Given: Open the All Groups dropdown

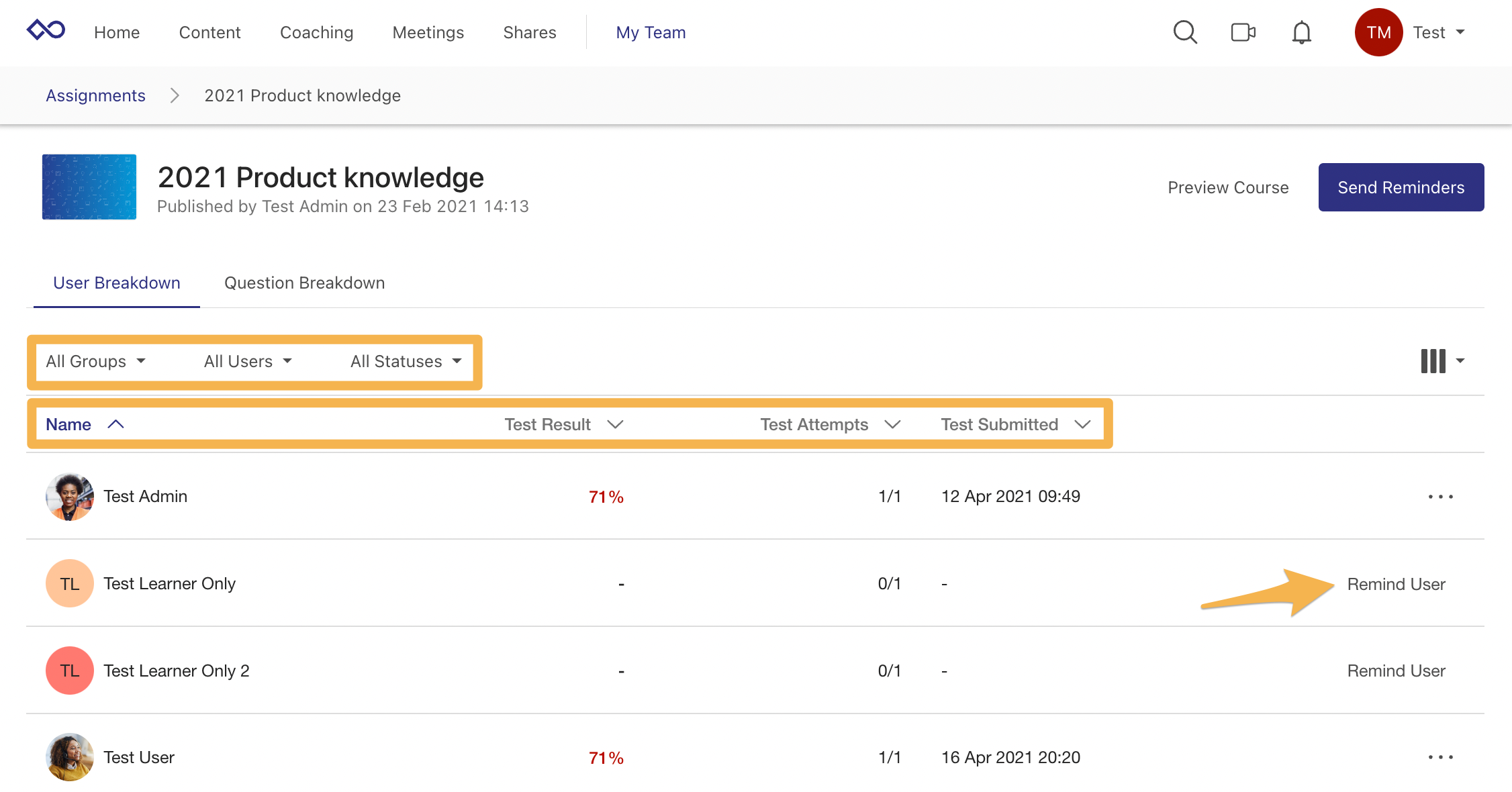Looking at the screenshot, I should tap(95, 361).
